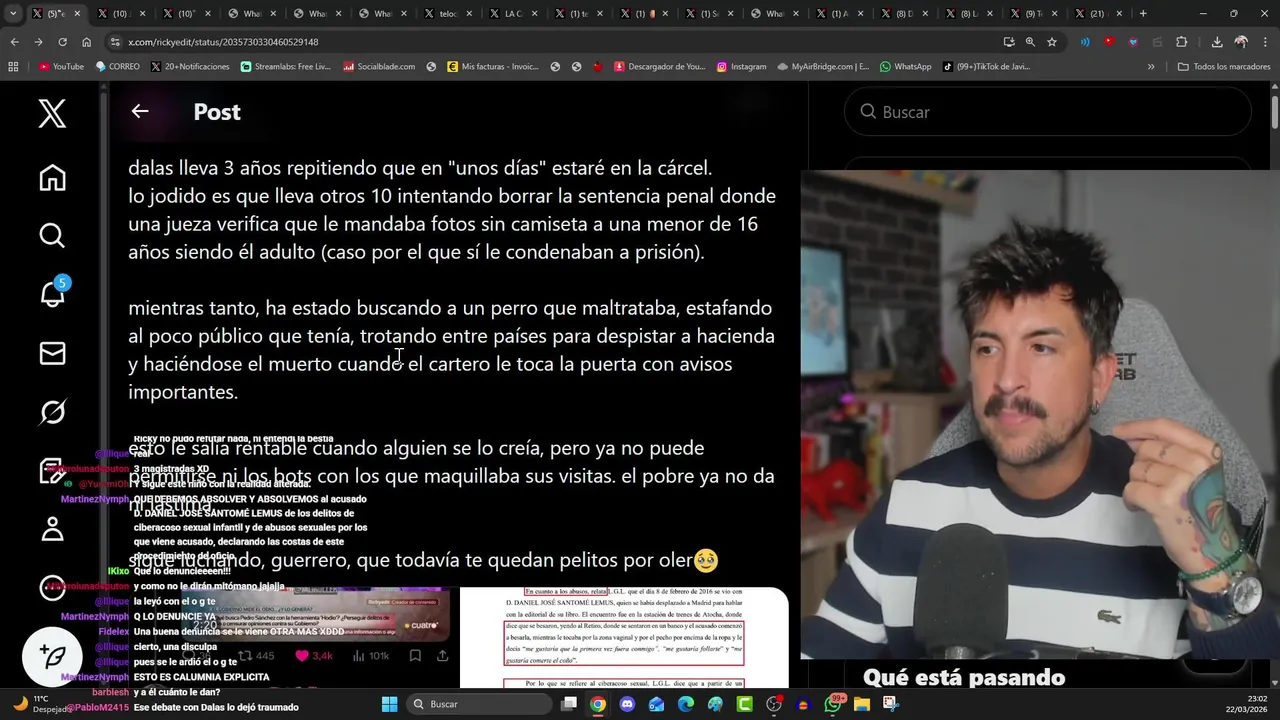Close the active '(5)' tab

click(77, 14)
